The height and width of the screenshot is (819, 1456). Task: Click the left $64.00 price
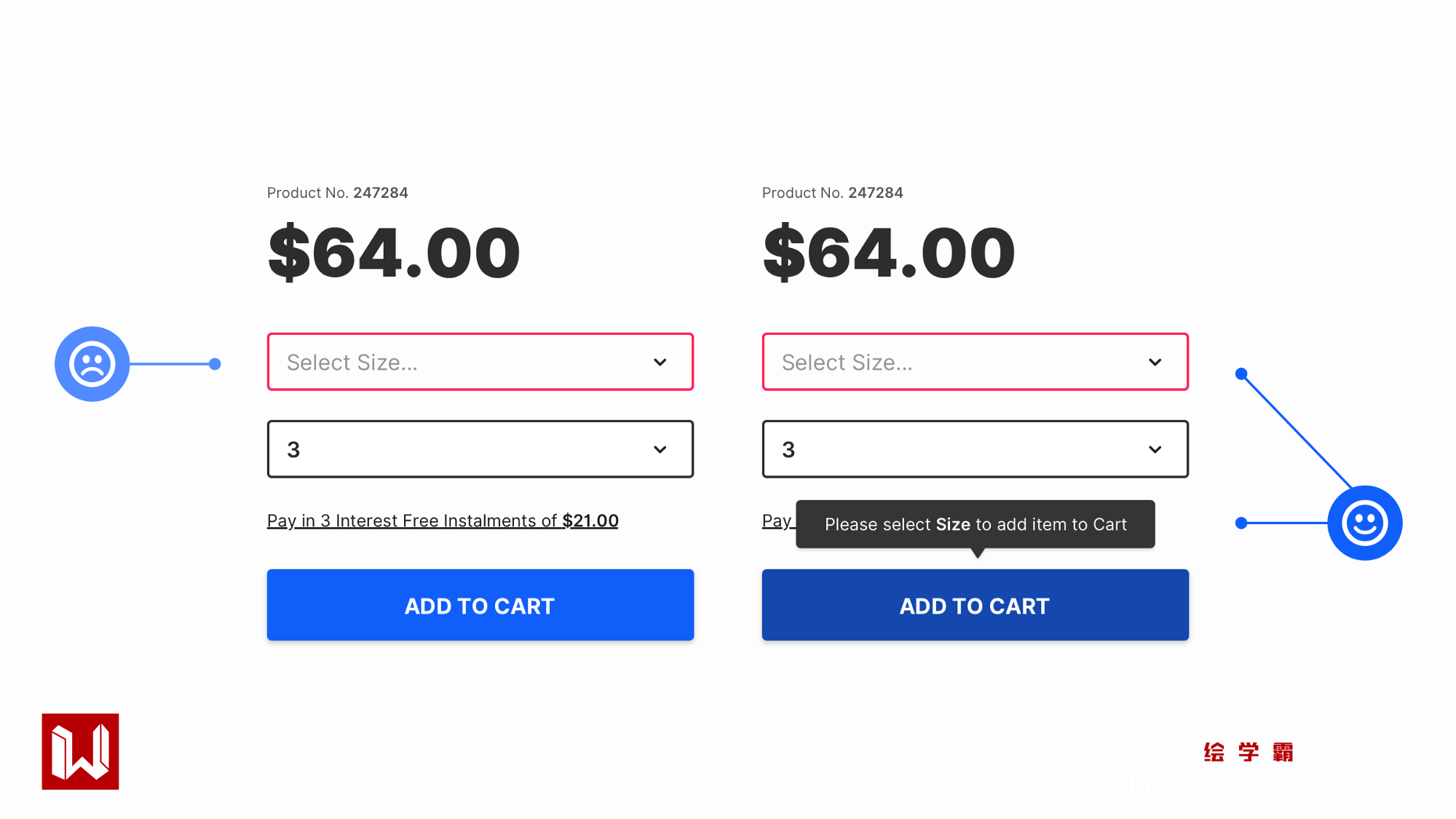(x=394, y=253)
